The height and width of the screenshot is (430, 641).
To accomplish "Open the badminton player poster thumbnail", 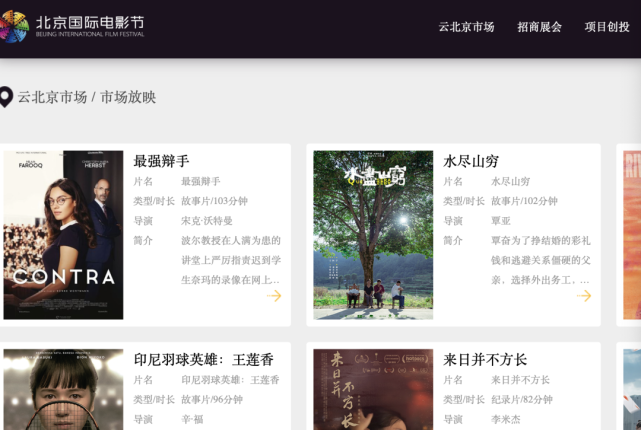I will pos(63,390).
